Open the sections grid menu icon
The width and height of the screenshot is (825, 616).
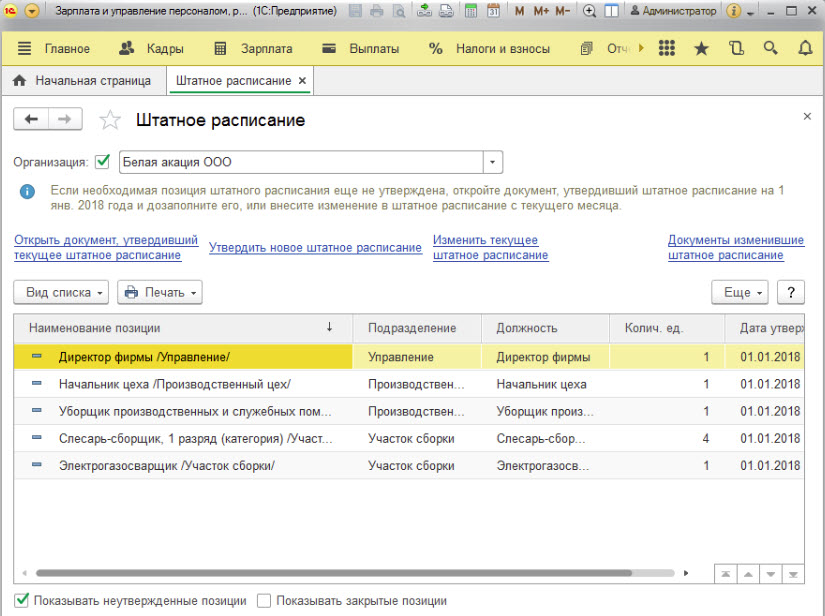(x=667, y=48)
